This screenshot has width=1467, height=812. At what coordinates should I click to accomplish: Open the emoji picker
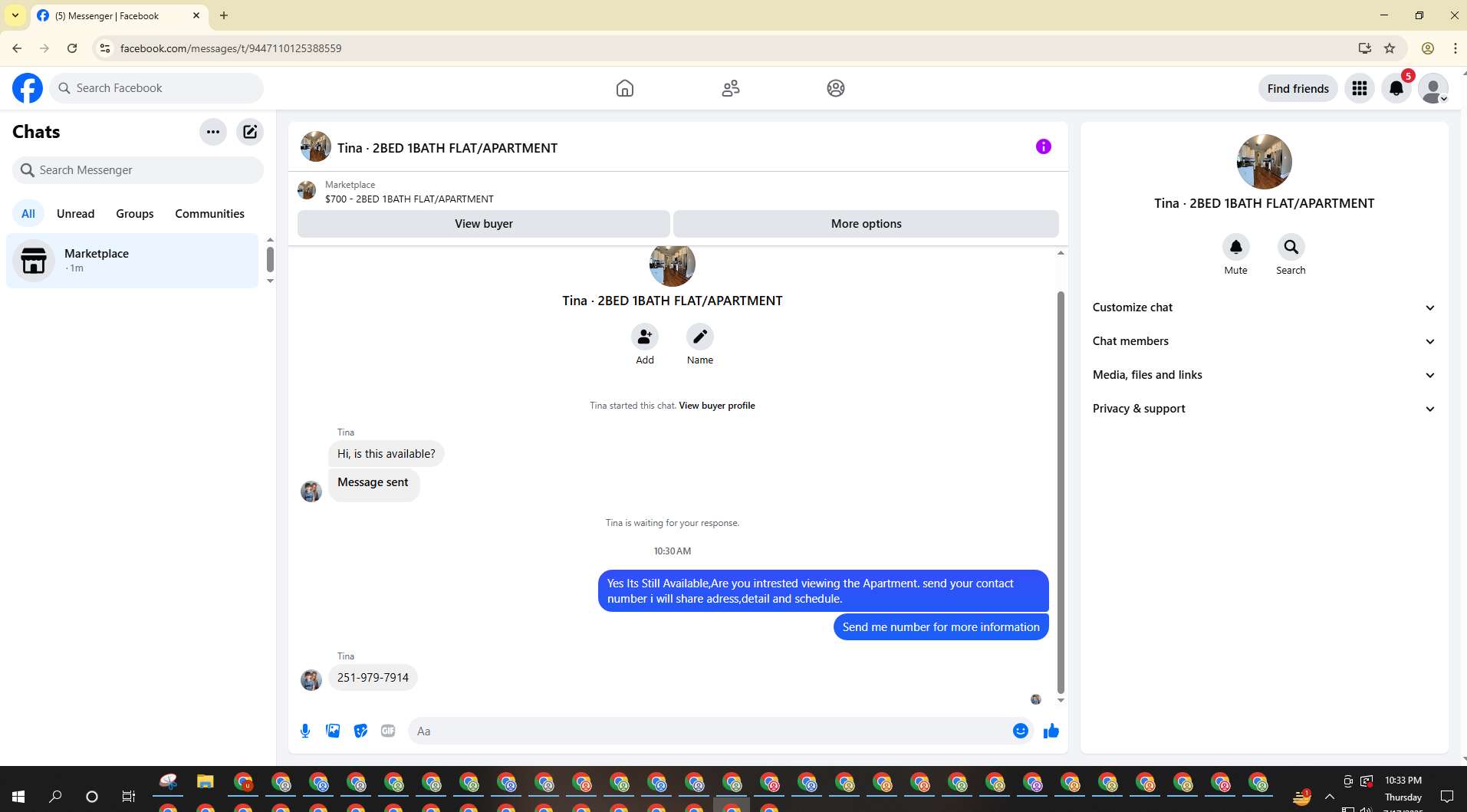click(1021, 731)
